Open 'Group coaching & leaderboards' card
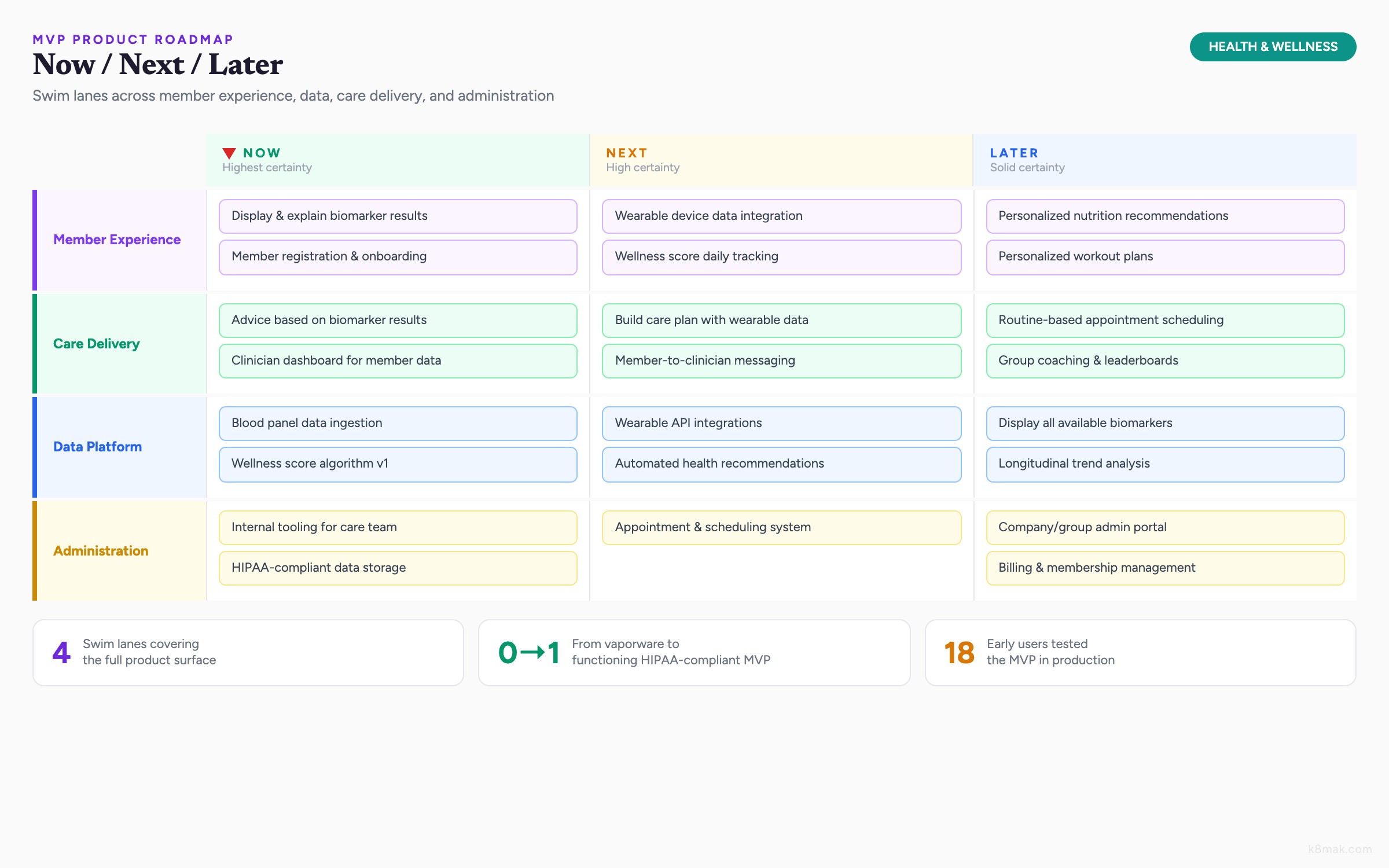1389x868 pixels. click(x=1166, y=361)
